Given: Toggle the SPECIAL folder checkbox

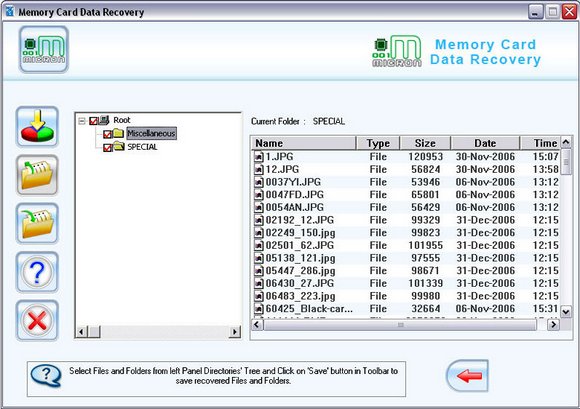Looking at the screenshot, I should (107, 148).
